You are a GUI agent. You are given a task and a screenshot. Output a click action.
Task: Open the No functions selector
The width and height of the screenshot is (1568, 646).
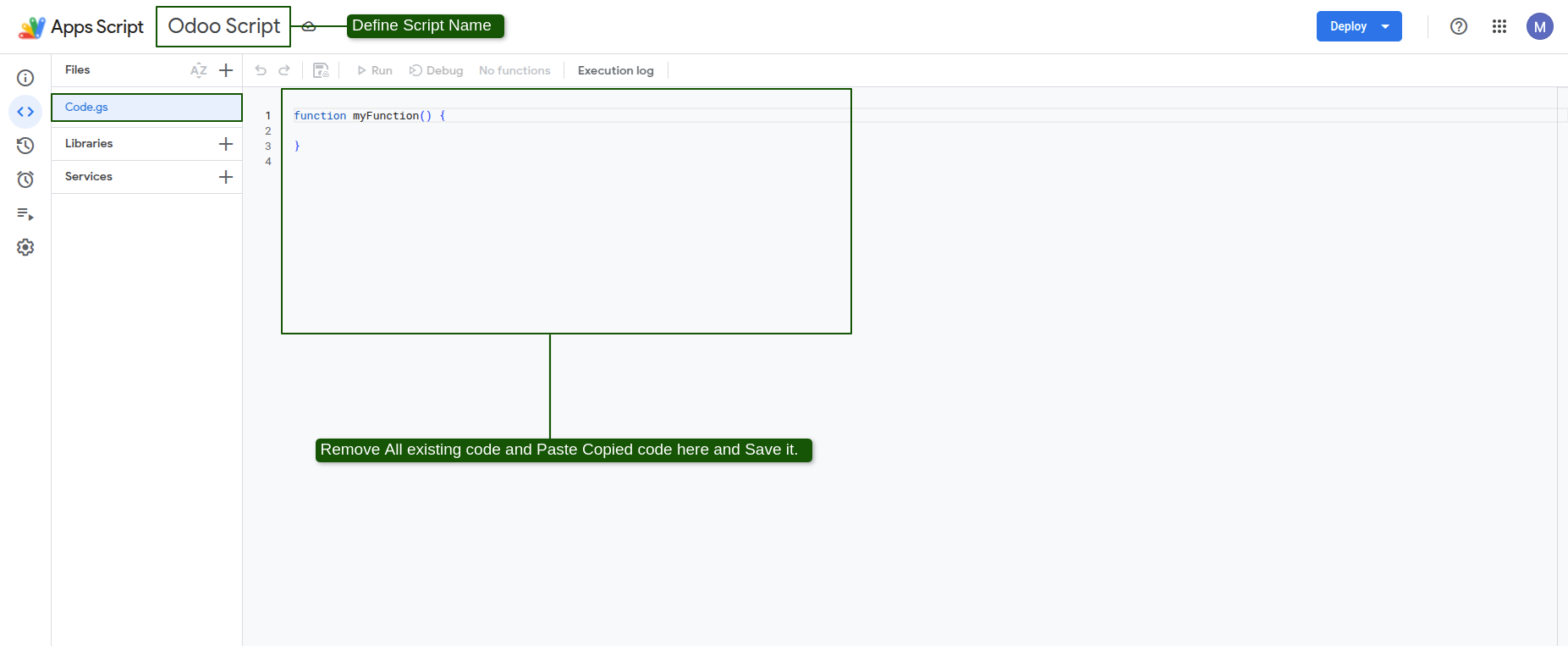pos(514,70)
